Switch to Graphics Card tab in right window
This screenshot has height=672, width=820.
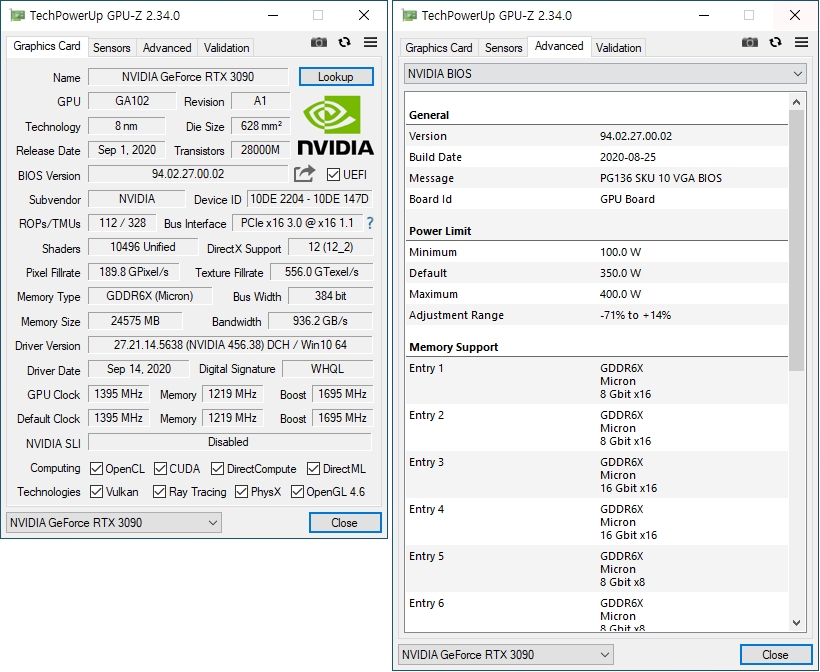tap(439, 48)
